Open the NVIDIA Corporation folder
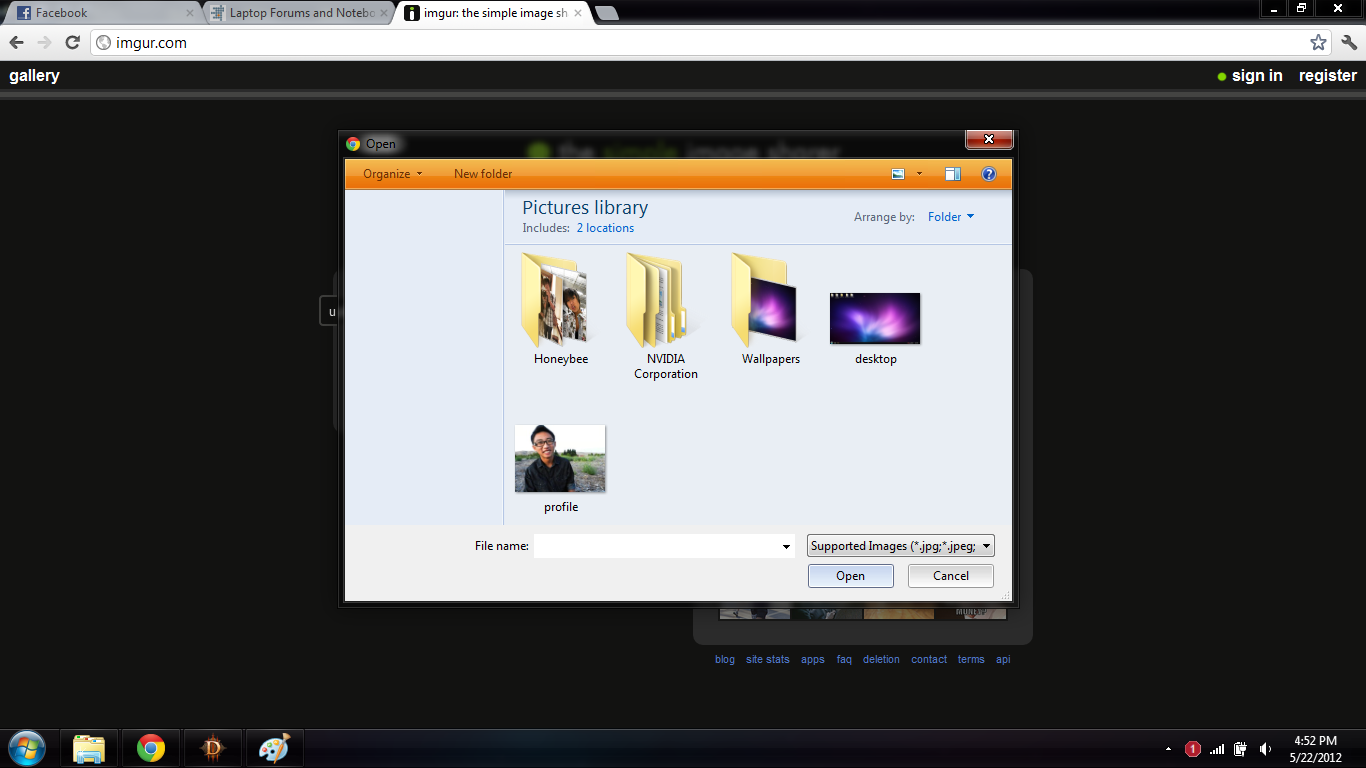The image size is (1366, 768). pyautogui.click(x=665, y=316)
